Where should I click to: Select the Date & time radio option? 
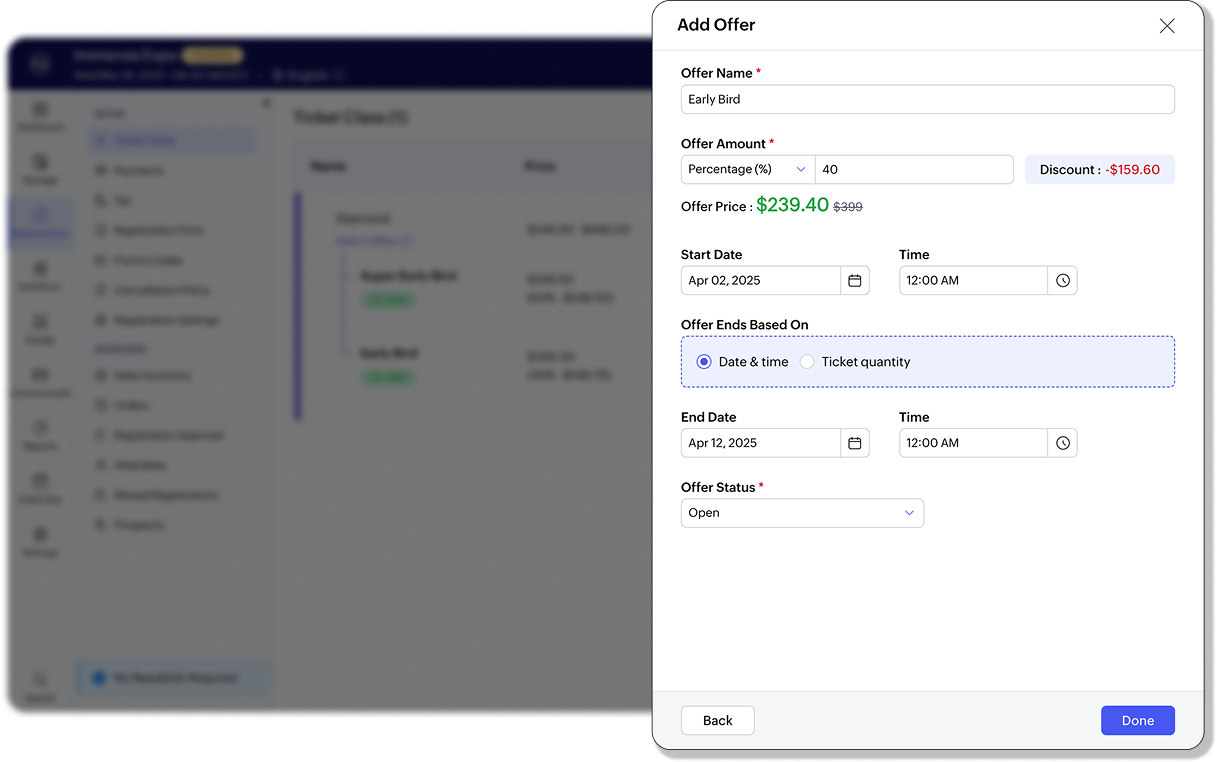click(704, 362)
